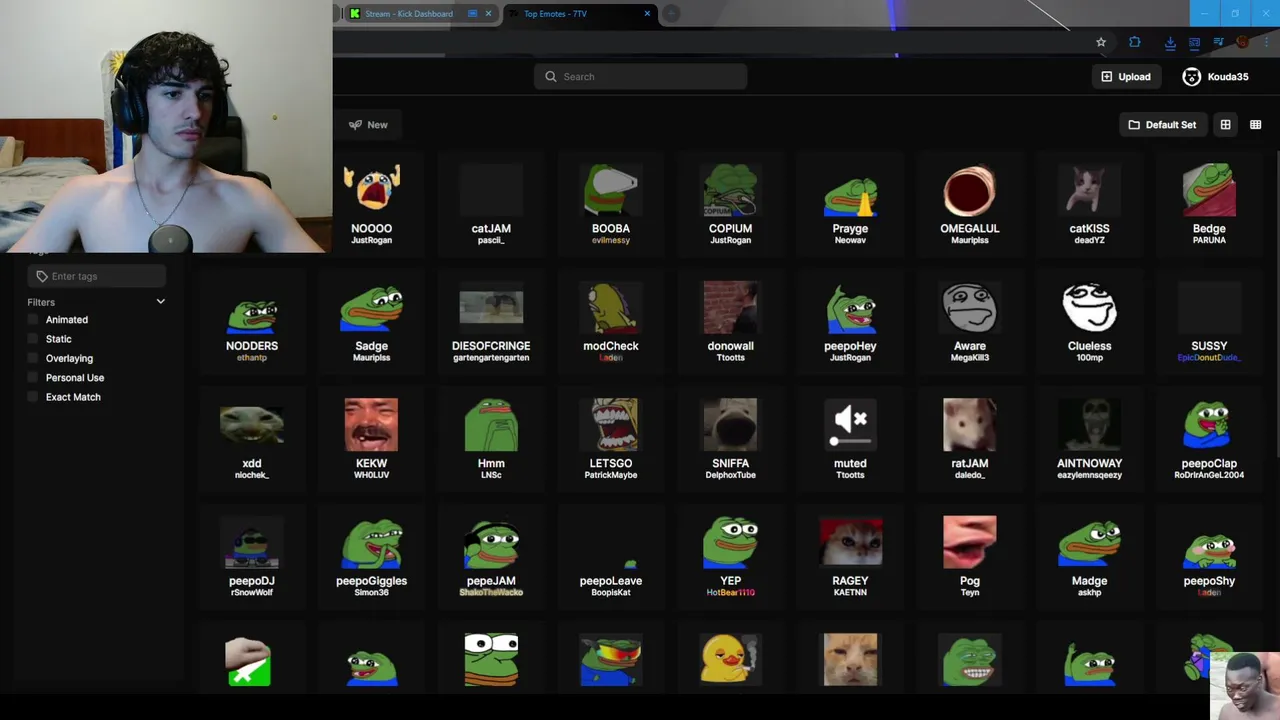The image size is (1280, 720).
Task: Open the MegaKill3 author under Aware
Action: 969,358
